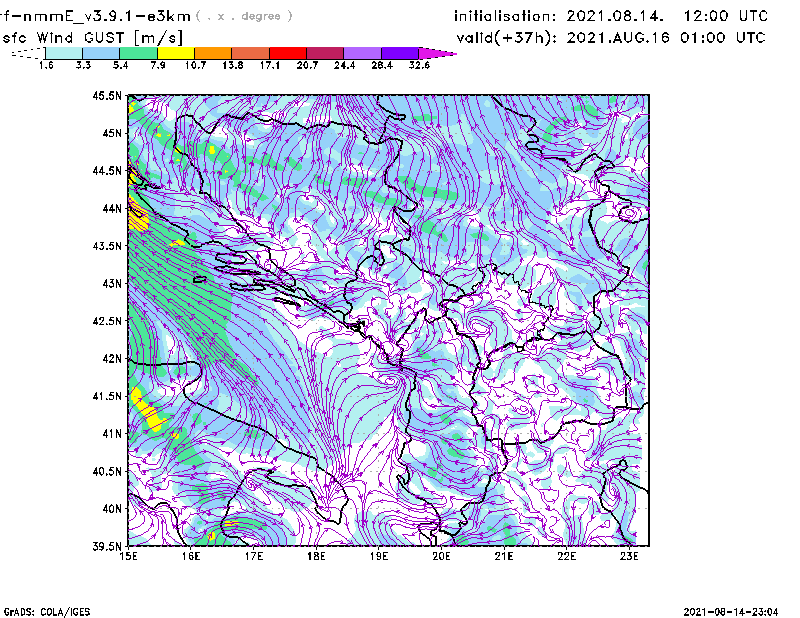Click the legend value '32.6'

coord(419,65)
